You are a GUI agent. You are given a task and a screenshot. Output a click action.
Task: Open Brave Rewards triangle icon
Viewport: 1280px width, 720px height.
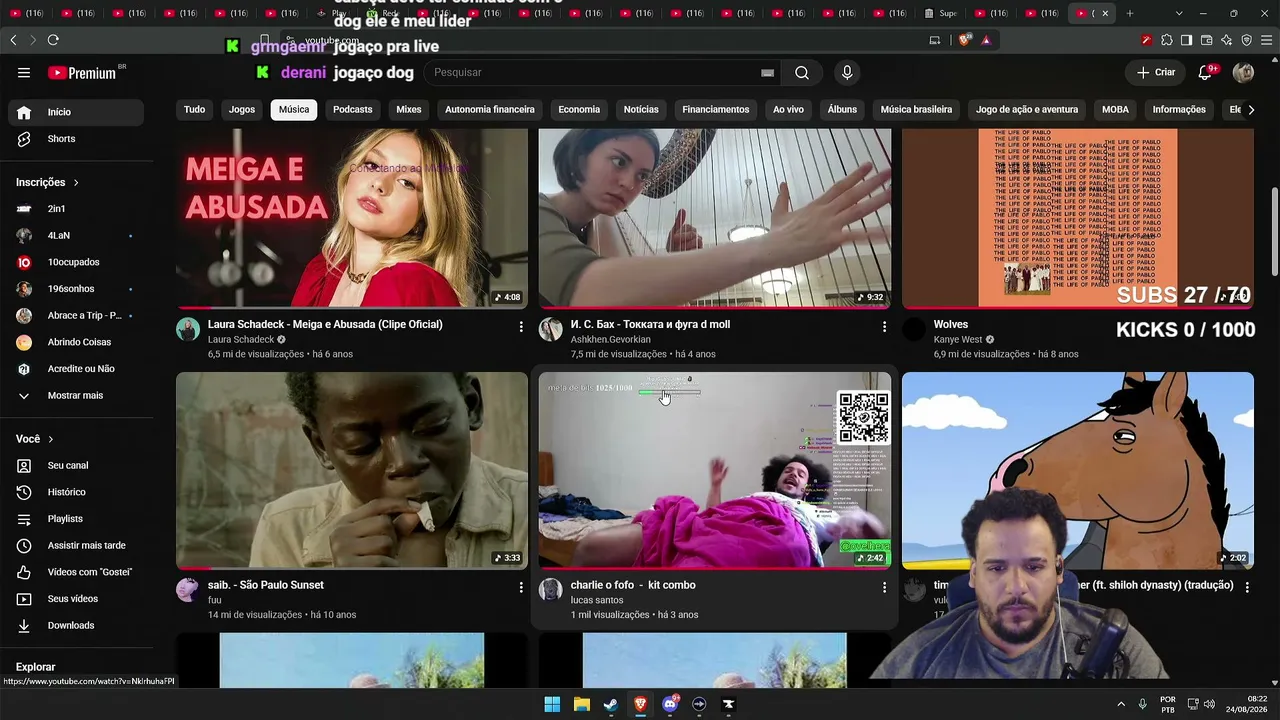tap(986, 40)
